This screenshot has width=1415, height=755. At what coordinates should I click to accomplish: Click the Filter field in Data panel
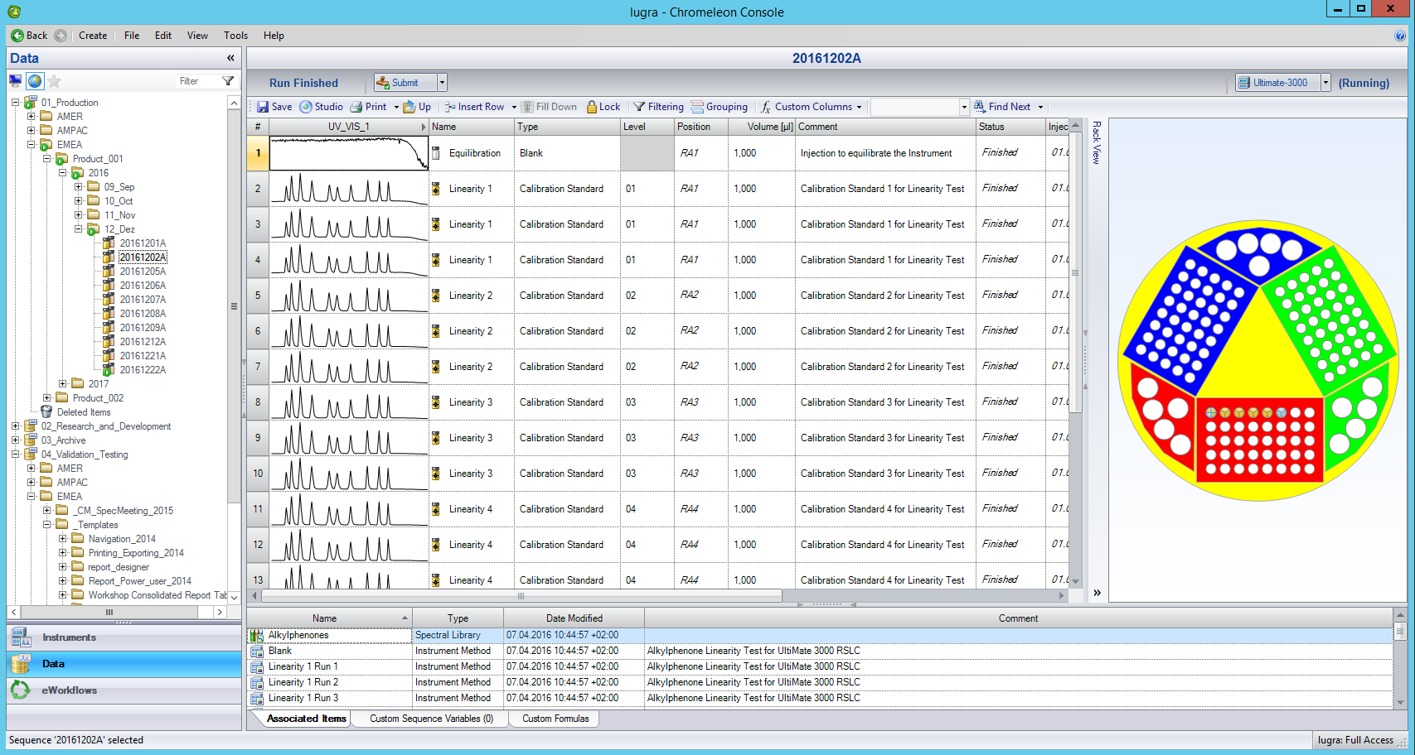click(198, 81)
